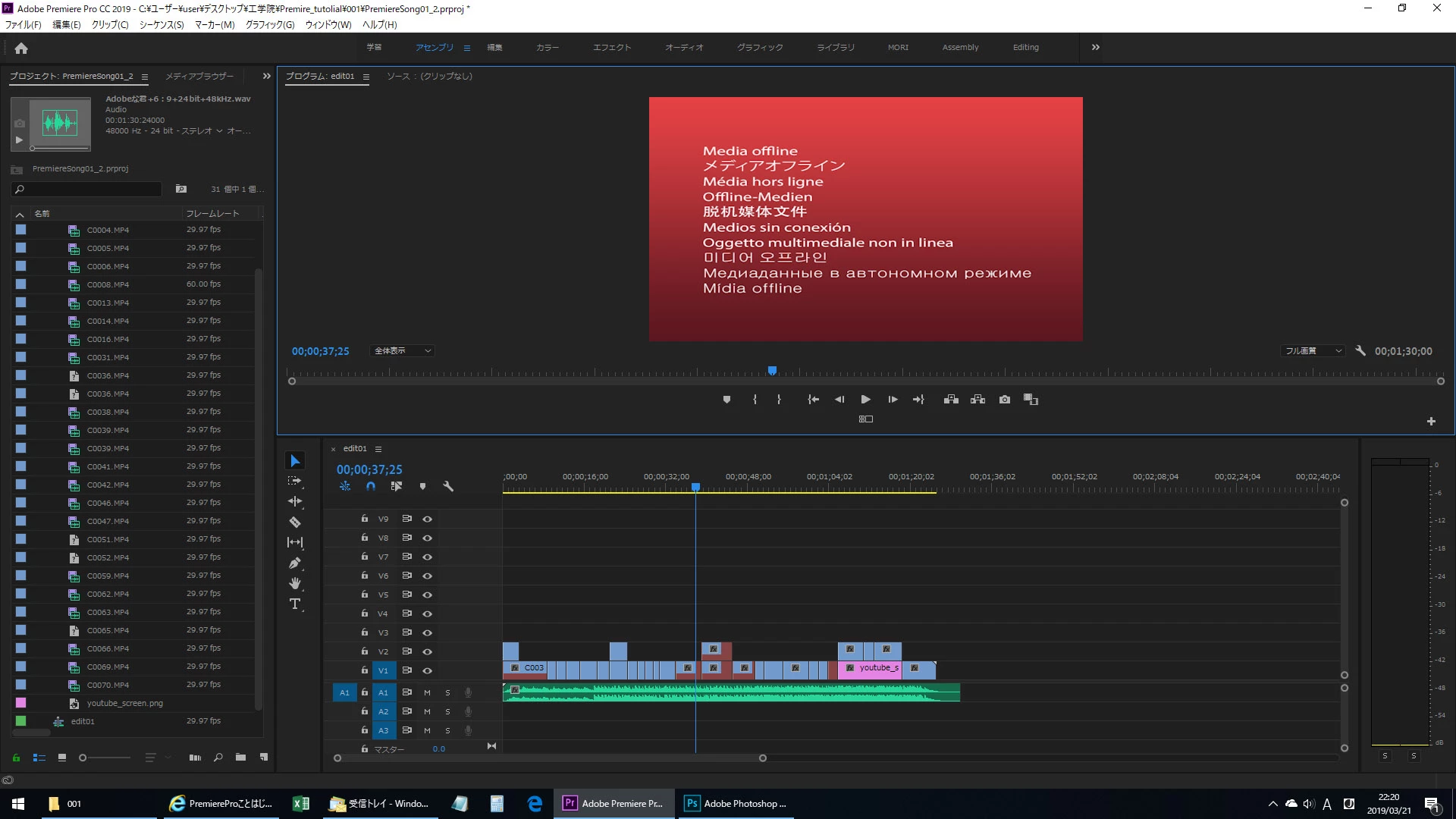The width and height of the screenshot is (1456, 819).
Task: Select the Type tool
Action: click(x=295, y=604)
